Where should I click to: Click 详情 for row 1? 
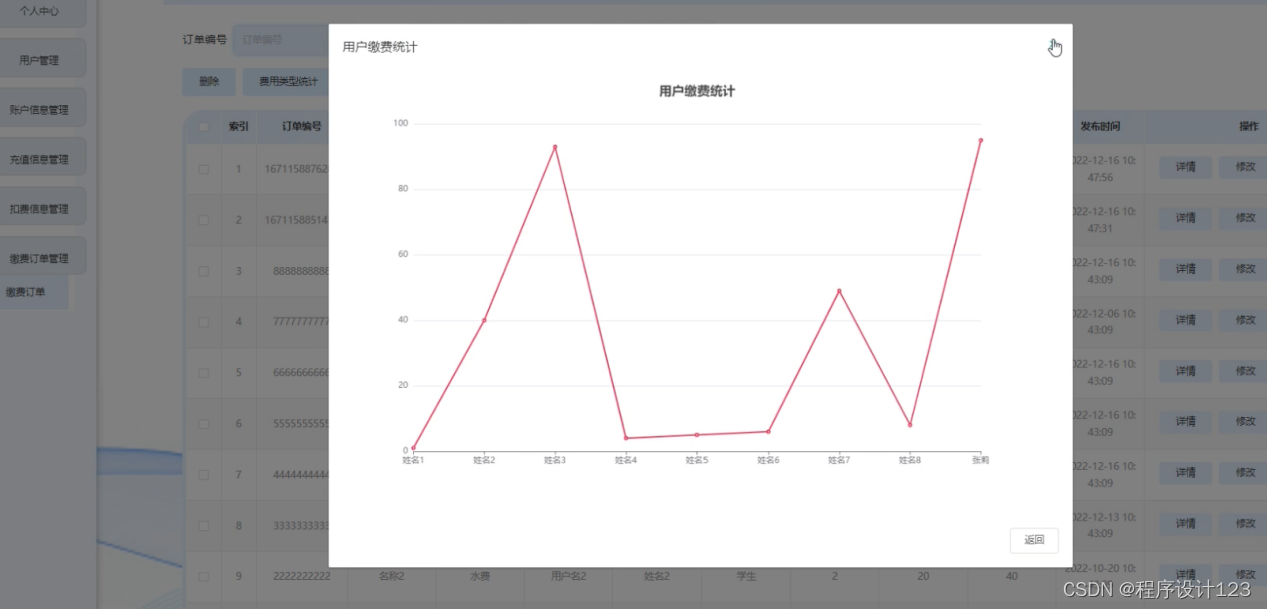tap(1185, 167)
